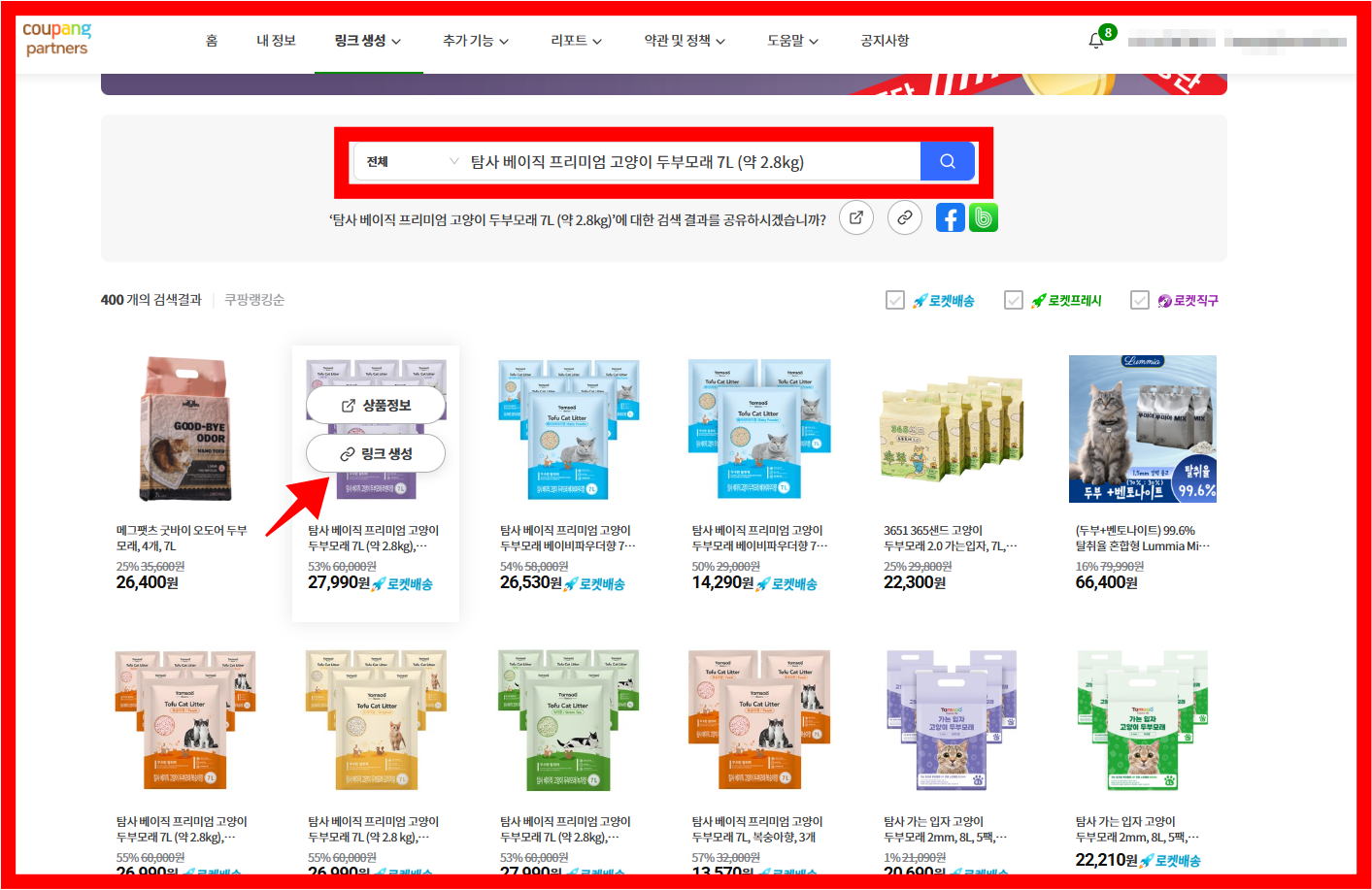
Task: Open search results in new window icon
Action: click(x=856, y=217)
